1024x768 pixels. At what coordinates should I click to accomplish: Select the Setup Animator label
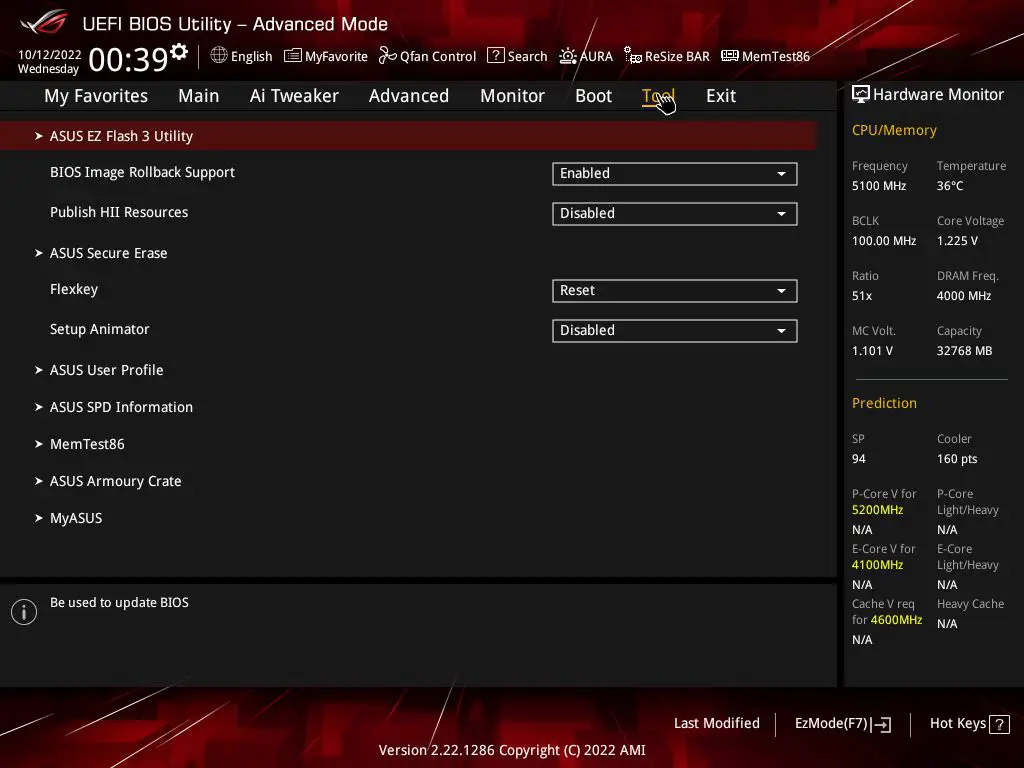click(x=100, y=329)
